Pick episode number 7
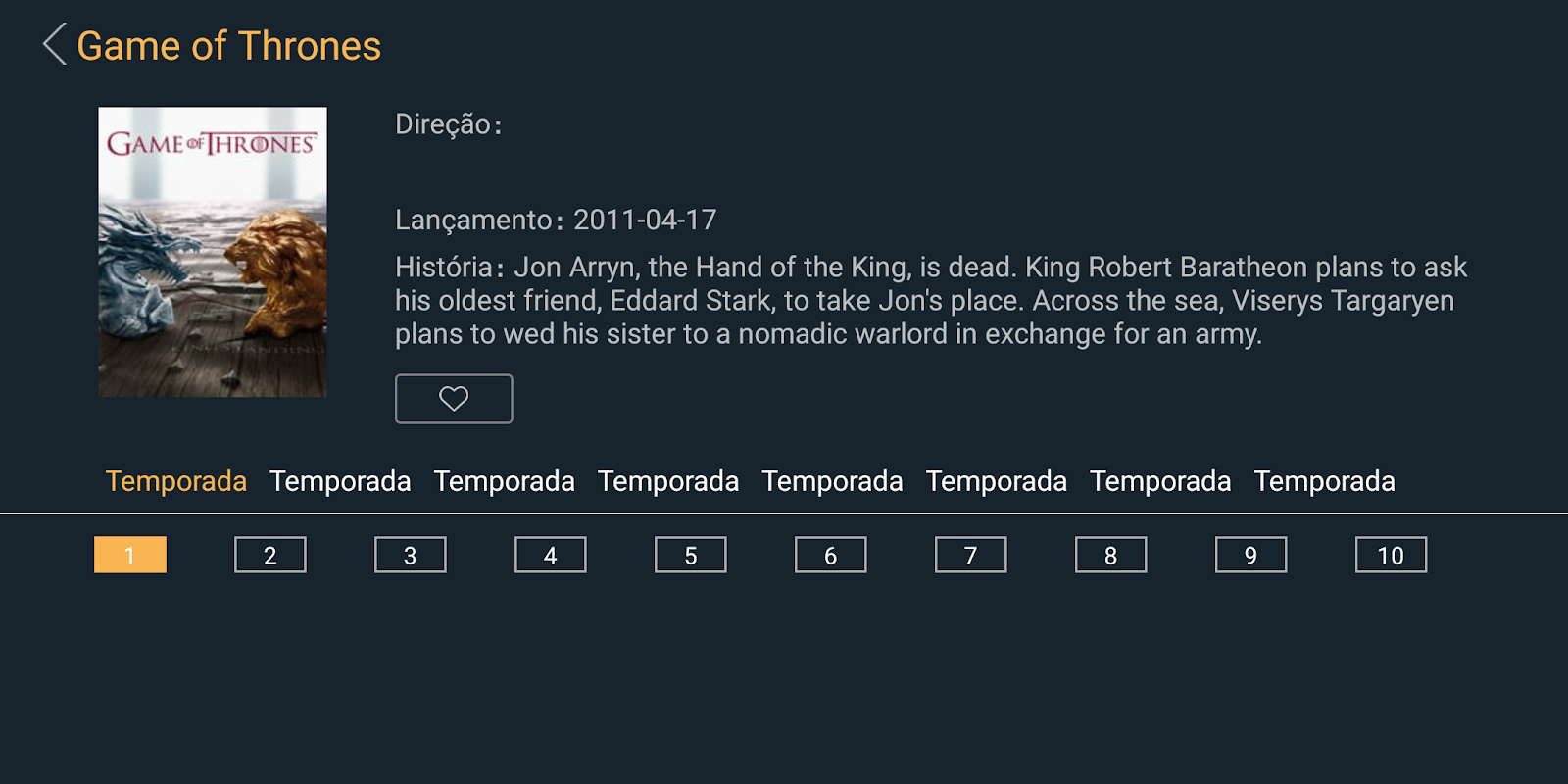This screenshot has height=784, width=1568. click(x=971, y=555)
